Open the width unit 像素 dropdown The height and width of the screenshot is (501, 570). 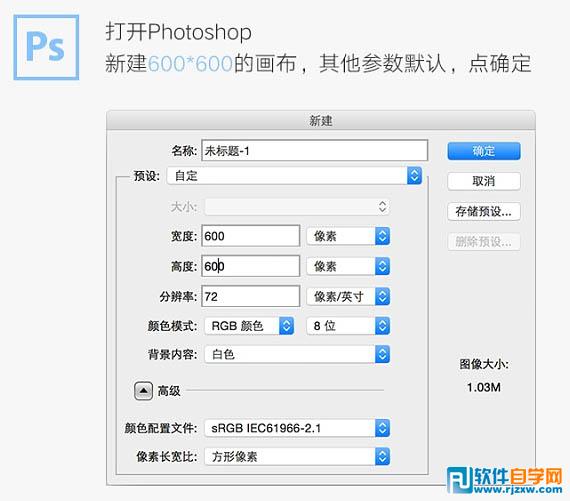tap(348, 236)
